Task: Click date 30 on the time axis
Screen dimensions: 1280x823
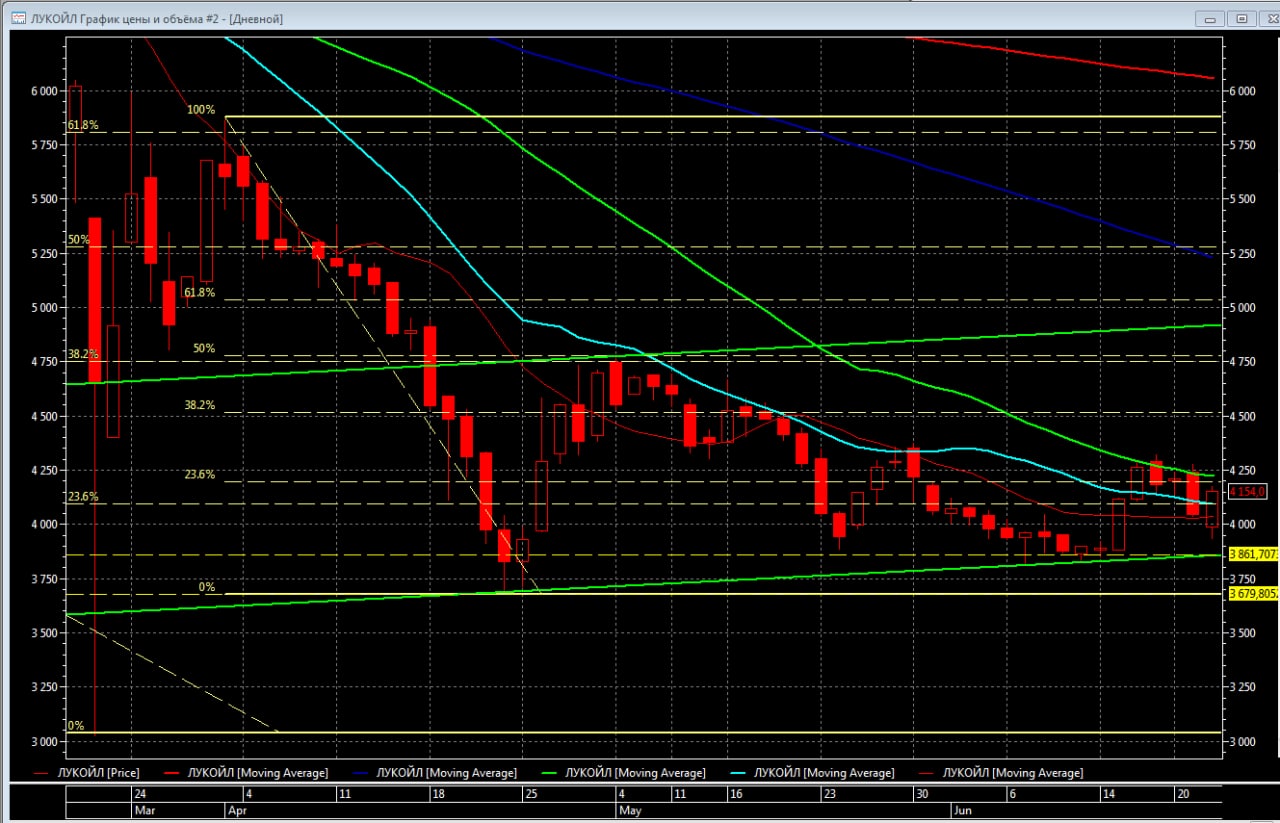Action: (x=922, y=794)
